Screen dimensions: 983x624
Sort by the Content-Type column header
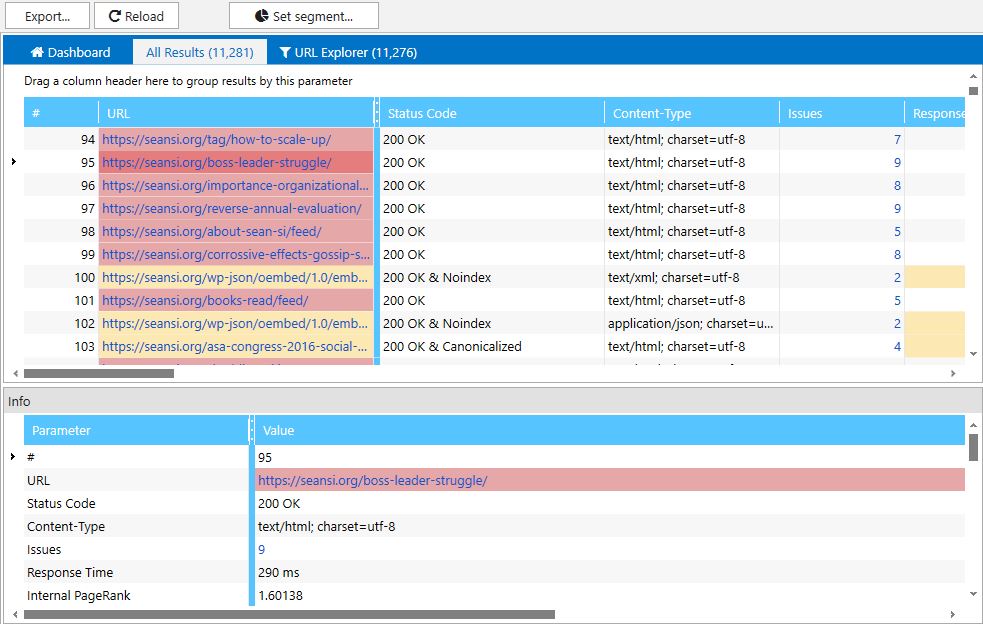click(x=651, y=113)
